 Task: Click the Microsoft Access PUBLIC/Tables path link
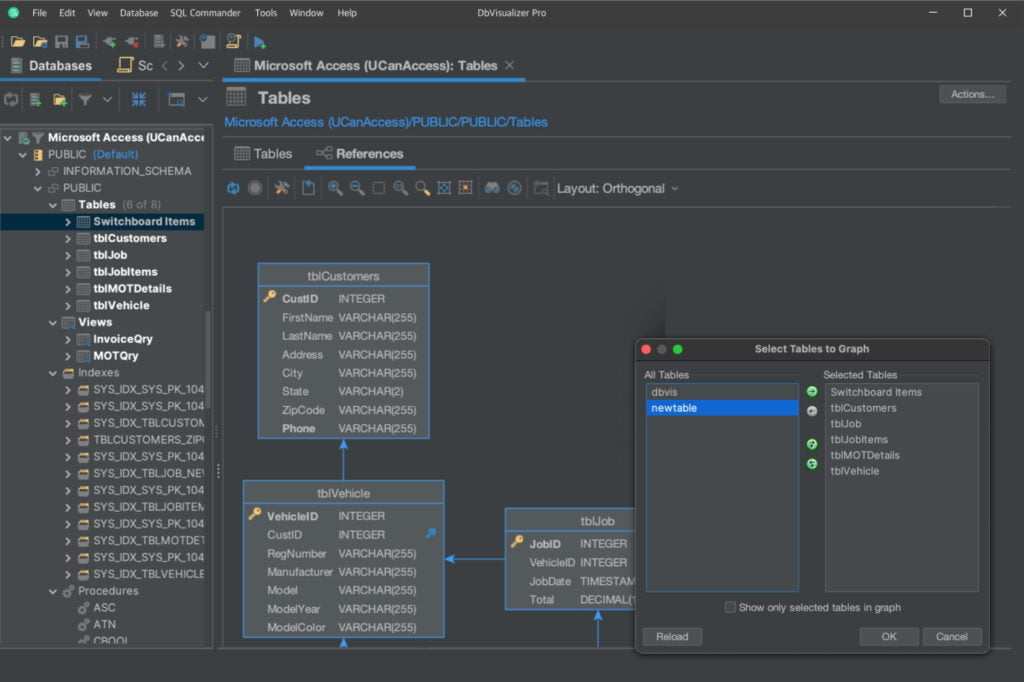[x=386, y=122]
